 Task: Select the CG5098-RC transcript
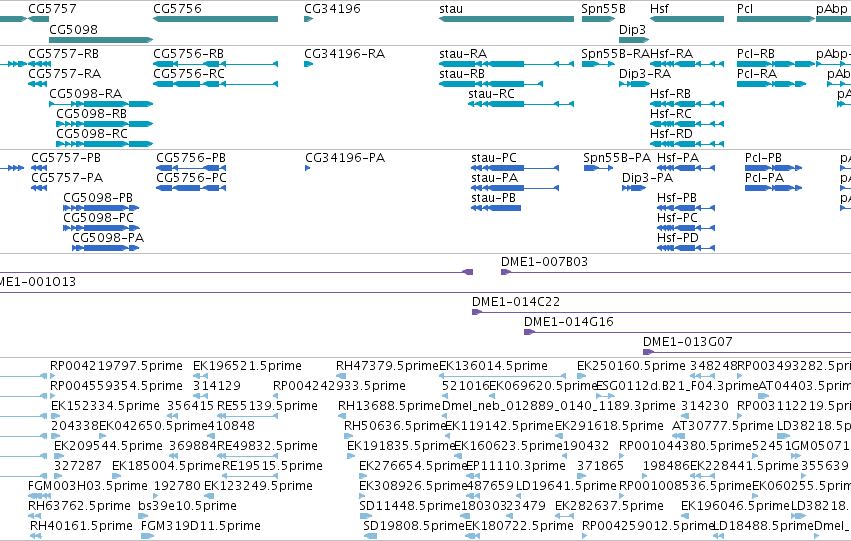pyautogui.click(x=104, y=144)
